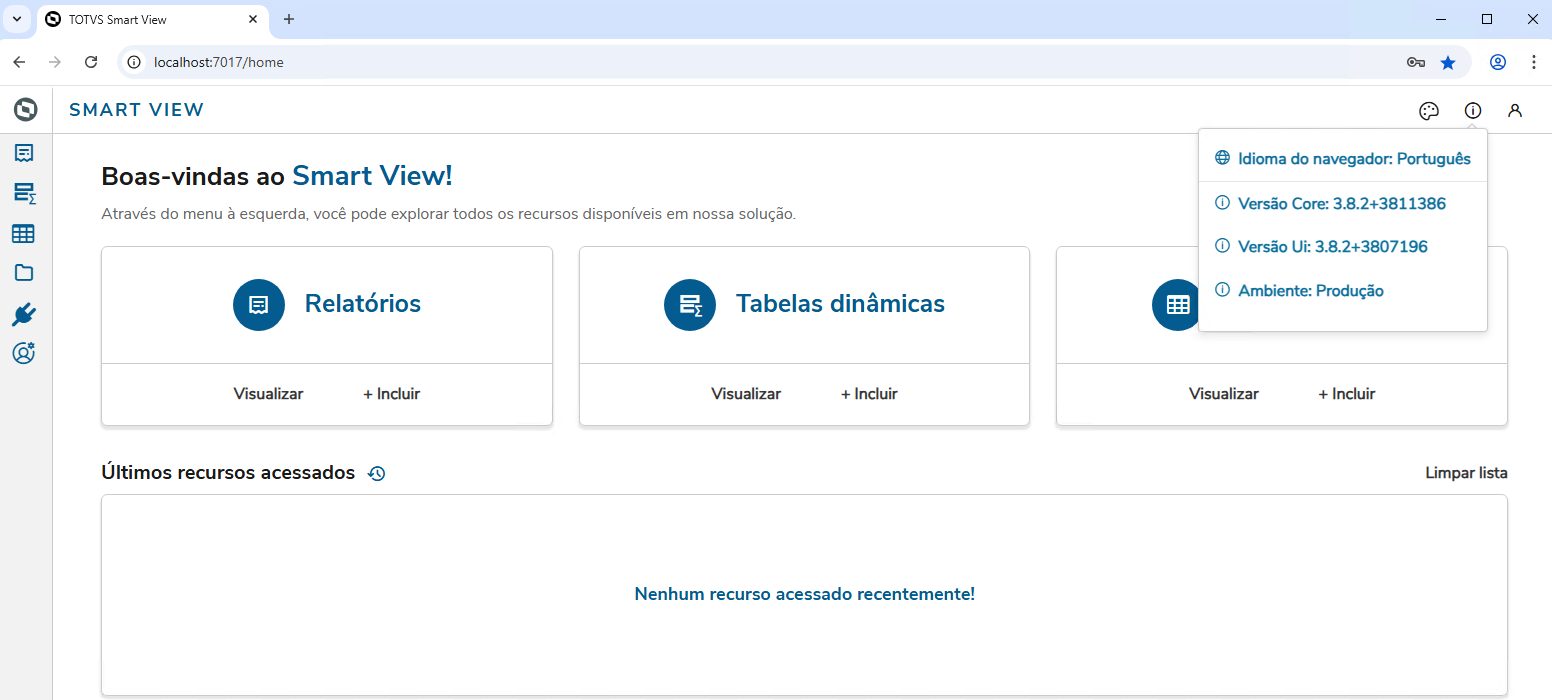1552x700 pixels.
Task: Toggle the information icon in header
Action: [1473, 111]
